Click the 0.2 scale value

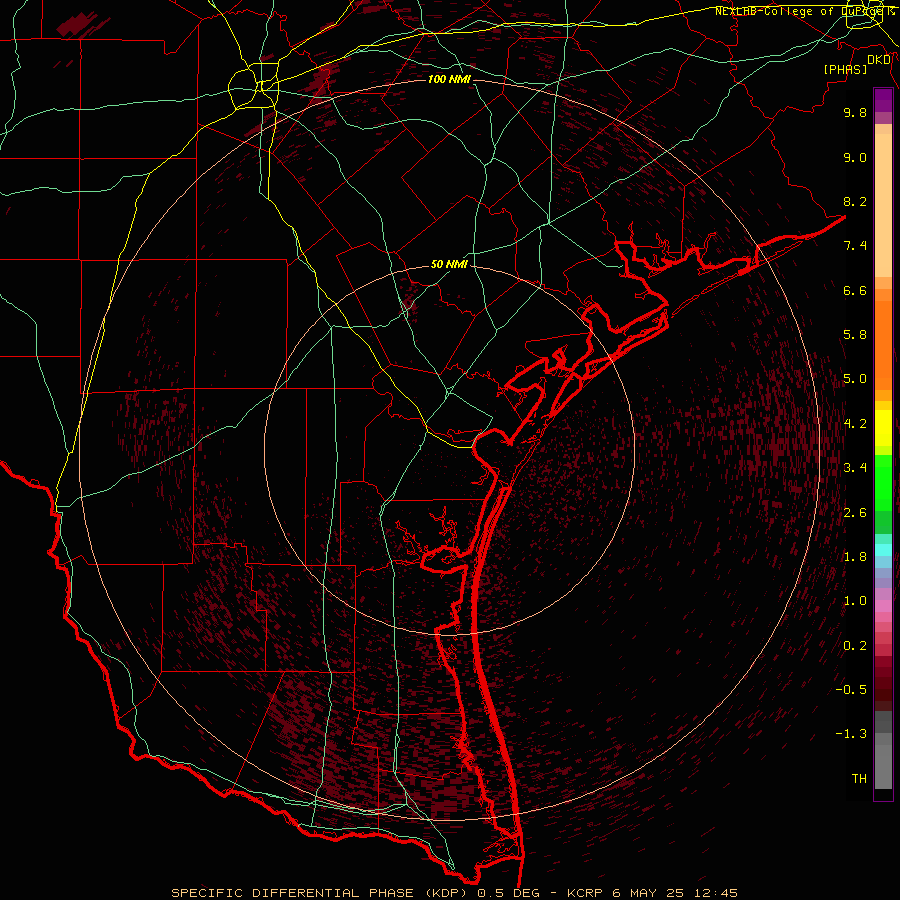(855, 646)
